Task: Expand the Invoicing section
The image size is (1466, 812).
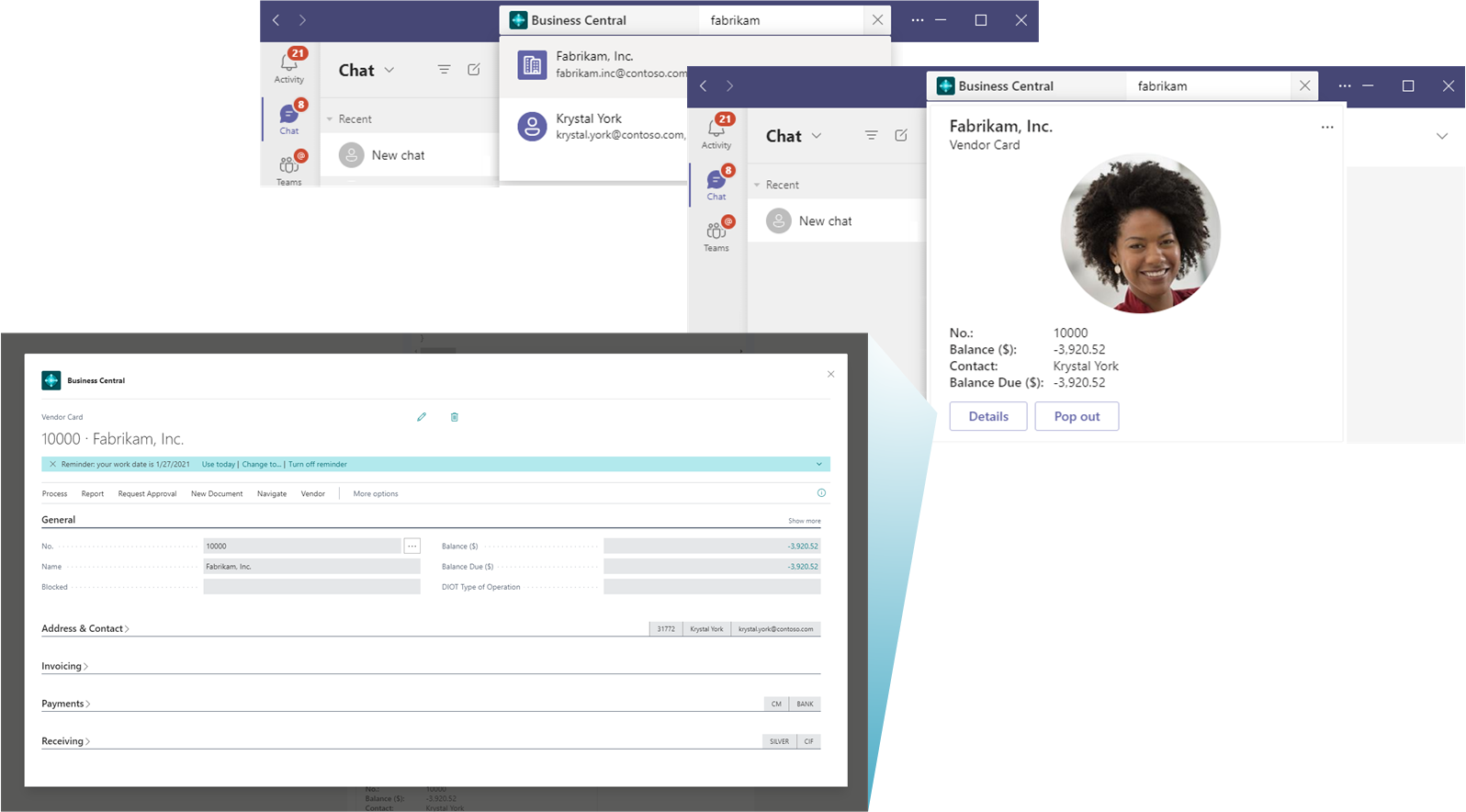Action: point(64,666)
